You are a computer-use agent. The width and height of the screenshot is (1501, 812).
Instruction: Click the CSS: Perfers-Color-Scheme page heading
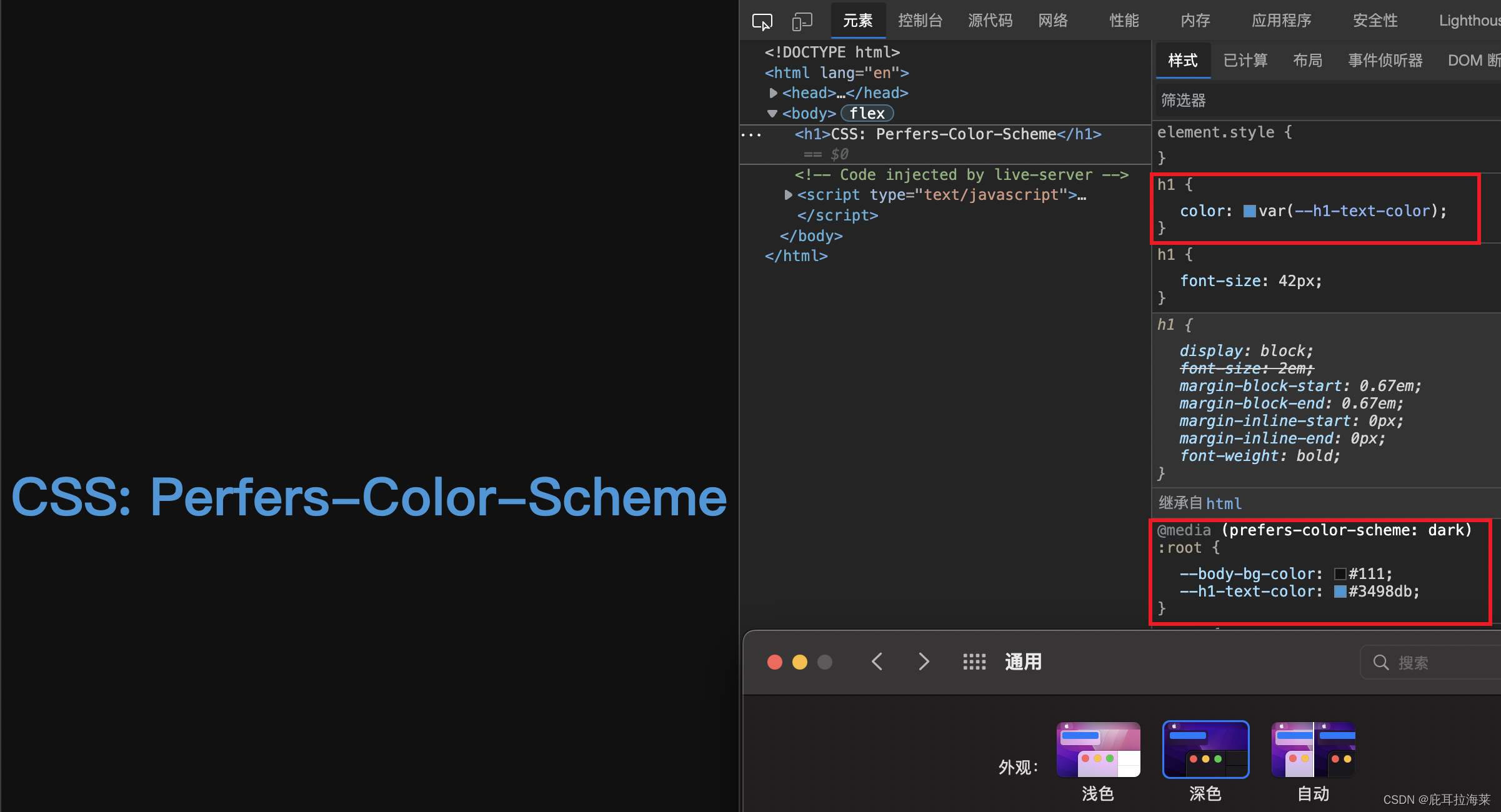tap(369, 498)
